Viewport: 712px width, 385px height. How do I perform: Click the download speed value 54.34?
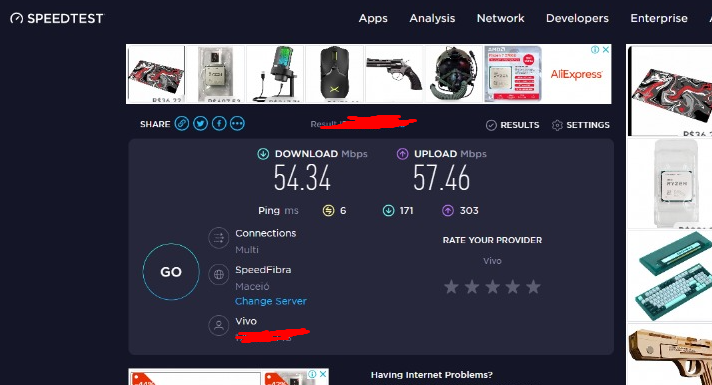(x=302, y=178)
